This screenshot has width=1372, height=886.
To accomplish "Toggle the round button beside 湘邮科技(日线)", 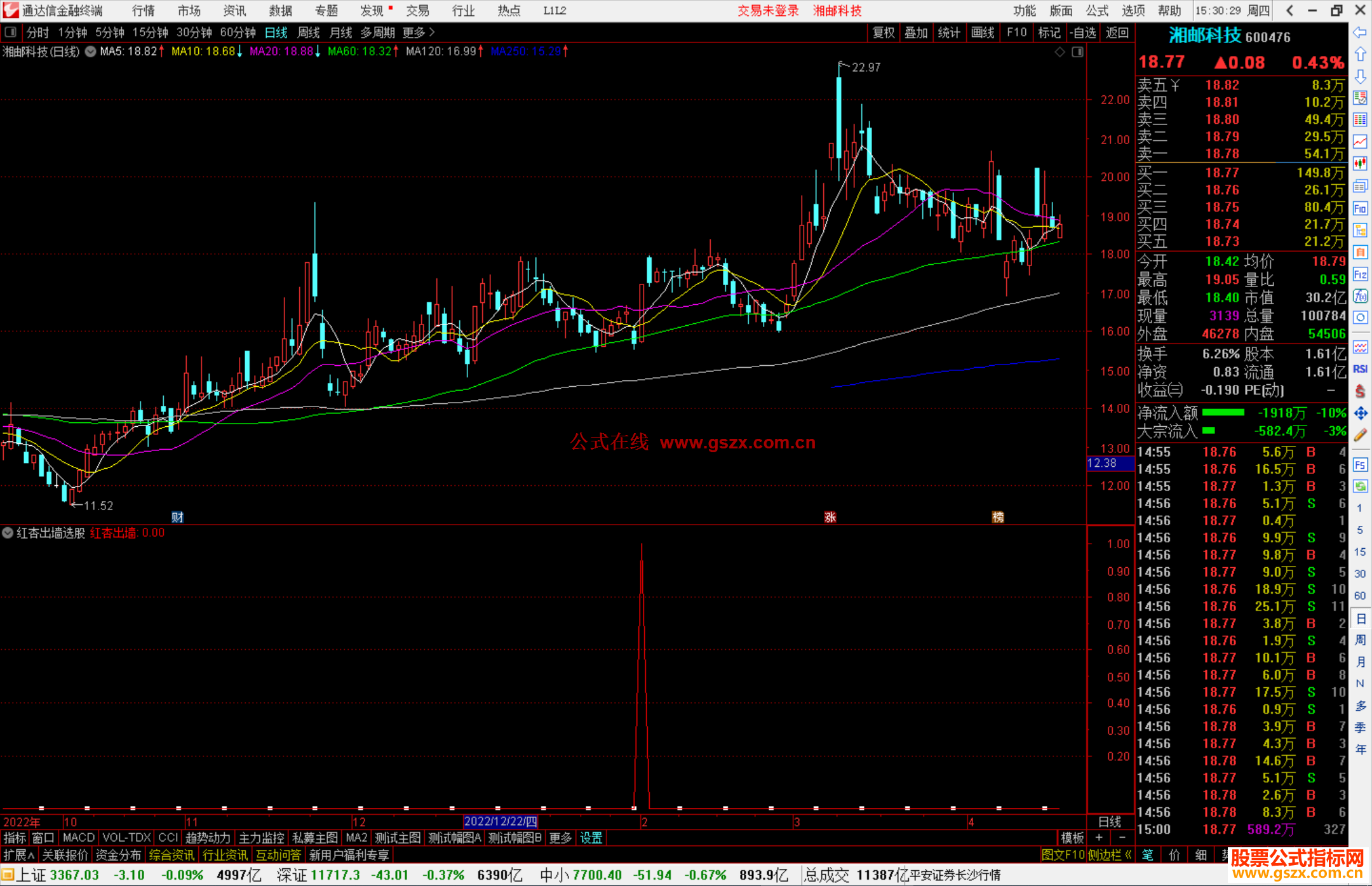I will point(91,51).
